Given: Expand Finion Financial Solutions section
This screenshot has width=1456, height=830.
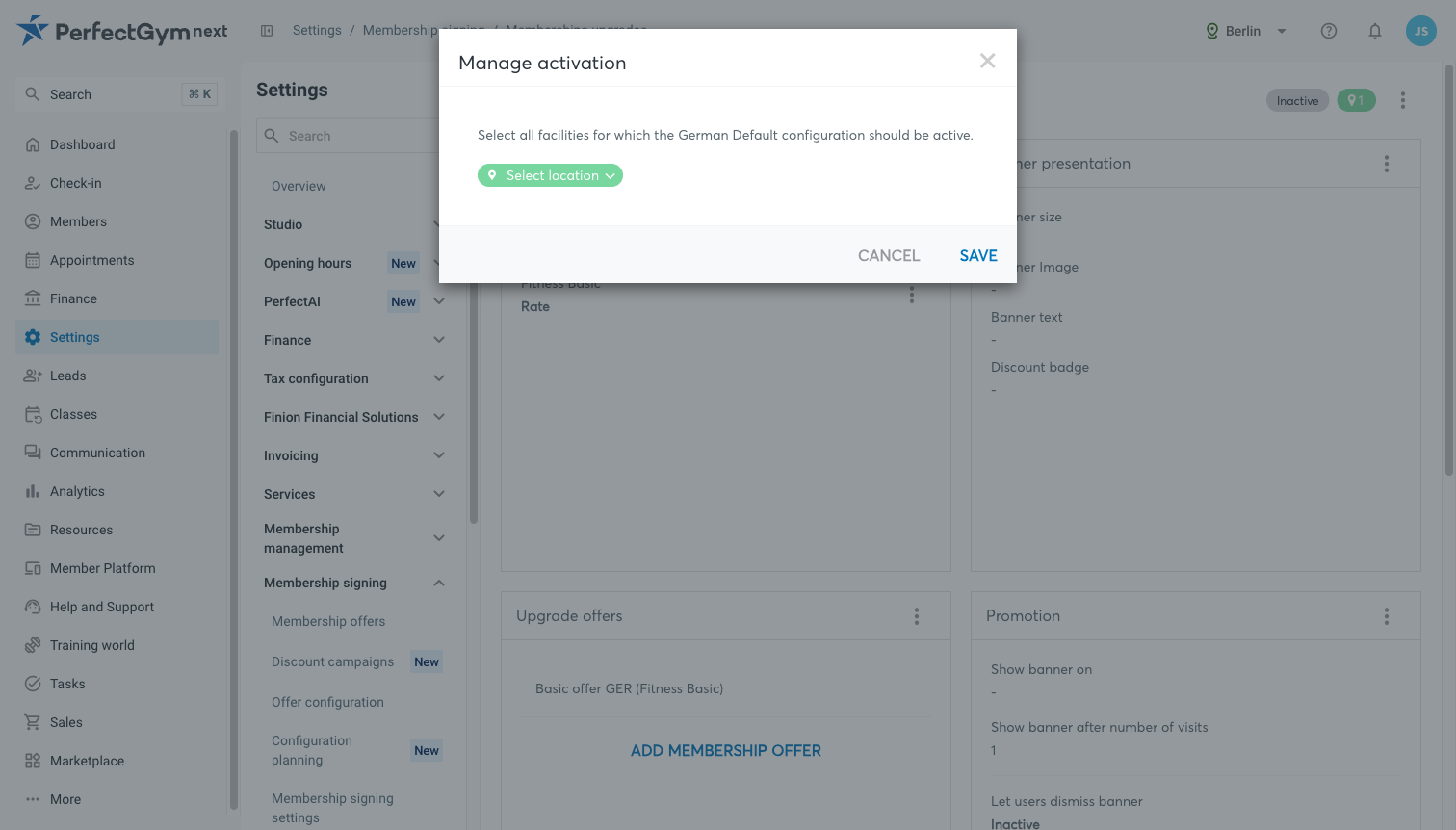Looking at the screenshot, I should tap(439, 417).
